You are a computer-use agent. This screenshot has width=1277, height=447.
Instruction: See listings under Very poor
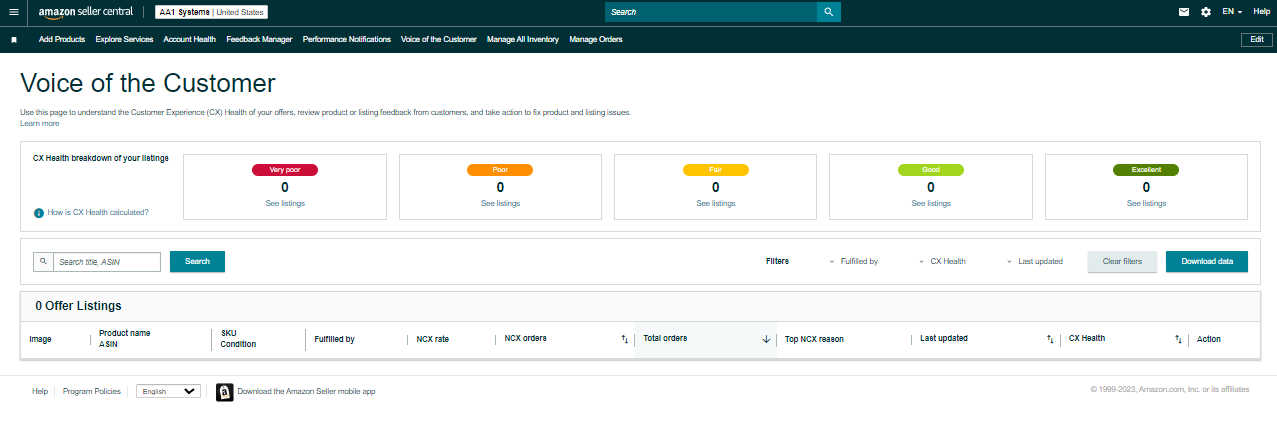click(x=285, y=203)
